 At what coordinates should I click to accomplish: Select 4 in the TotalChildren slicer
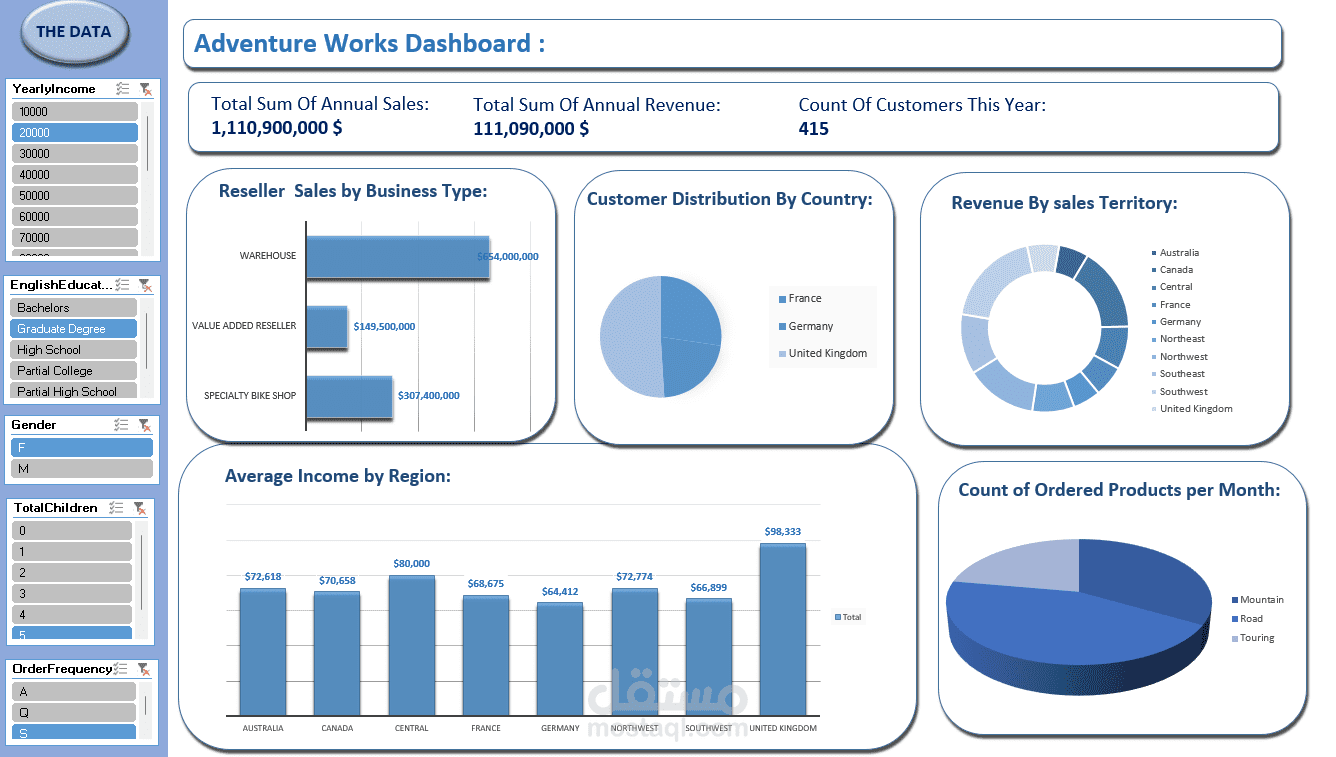[72, 614]
